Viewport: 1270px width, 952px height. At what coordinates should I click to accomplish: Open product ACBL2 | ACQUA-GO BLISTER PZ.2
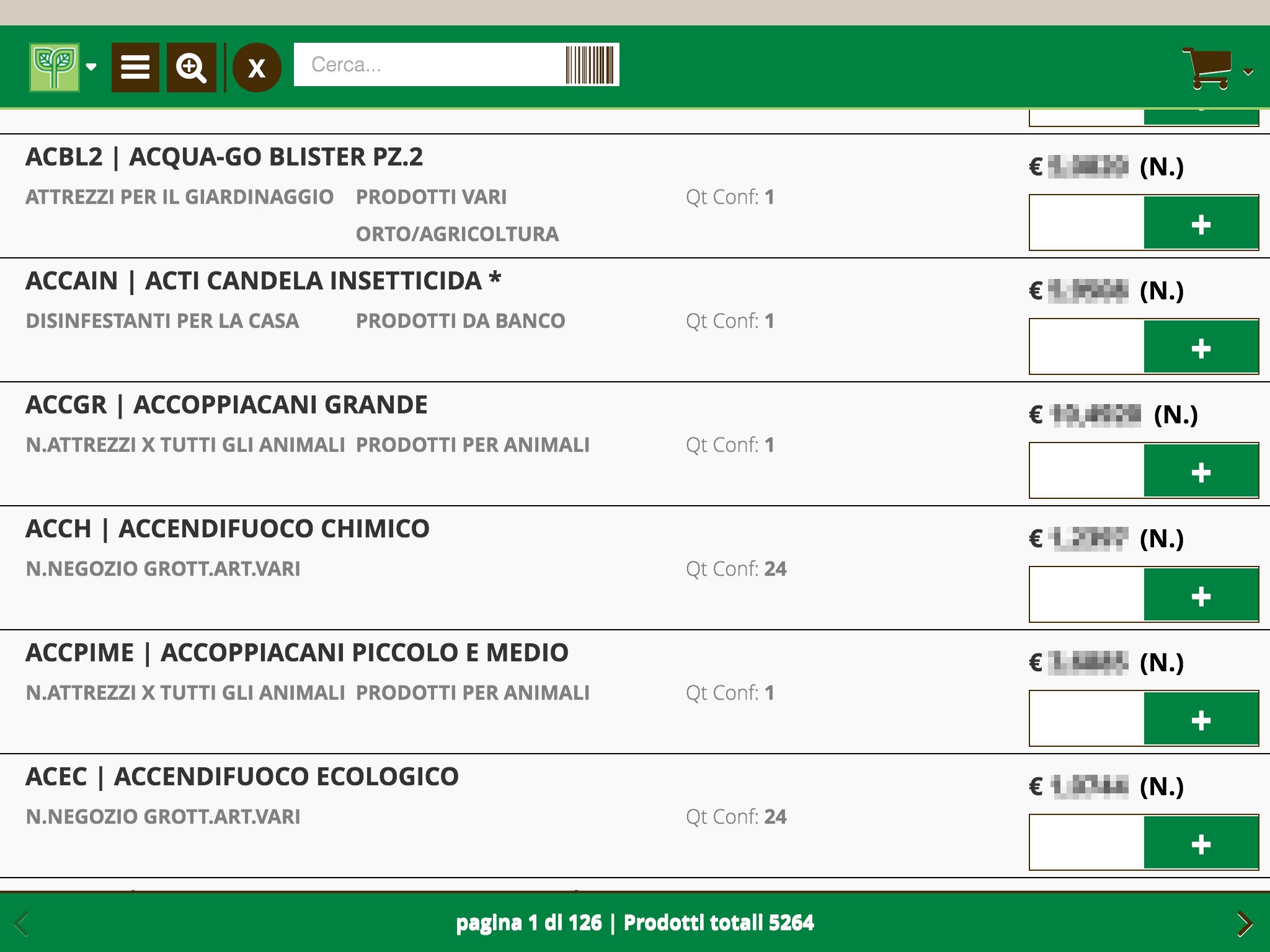click(x=224, y=157)
